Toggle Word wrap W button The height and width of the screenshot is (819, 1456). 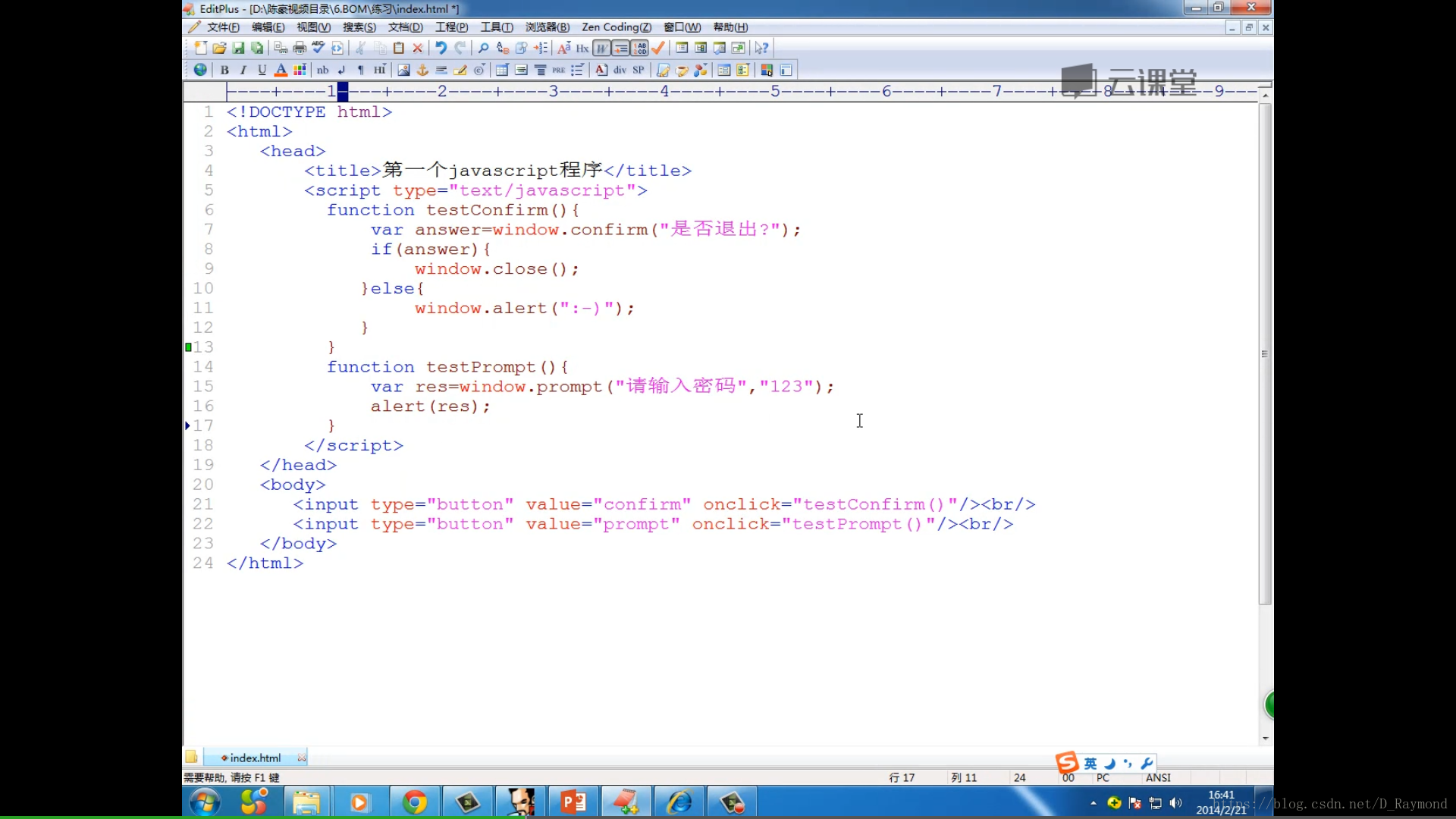click(x=601, y=48)
